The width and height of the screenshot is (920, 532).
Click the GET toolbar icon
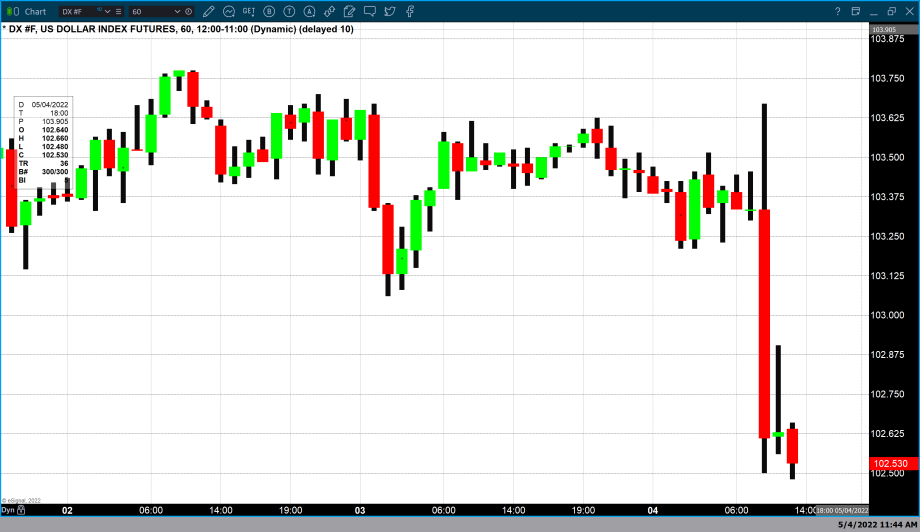(x=248, y=11)
